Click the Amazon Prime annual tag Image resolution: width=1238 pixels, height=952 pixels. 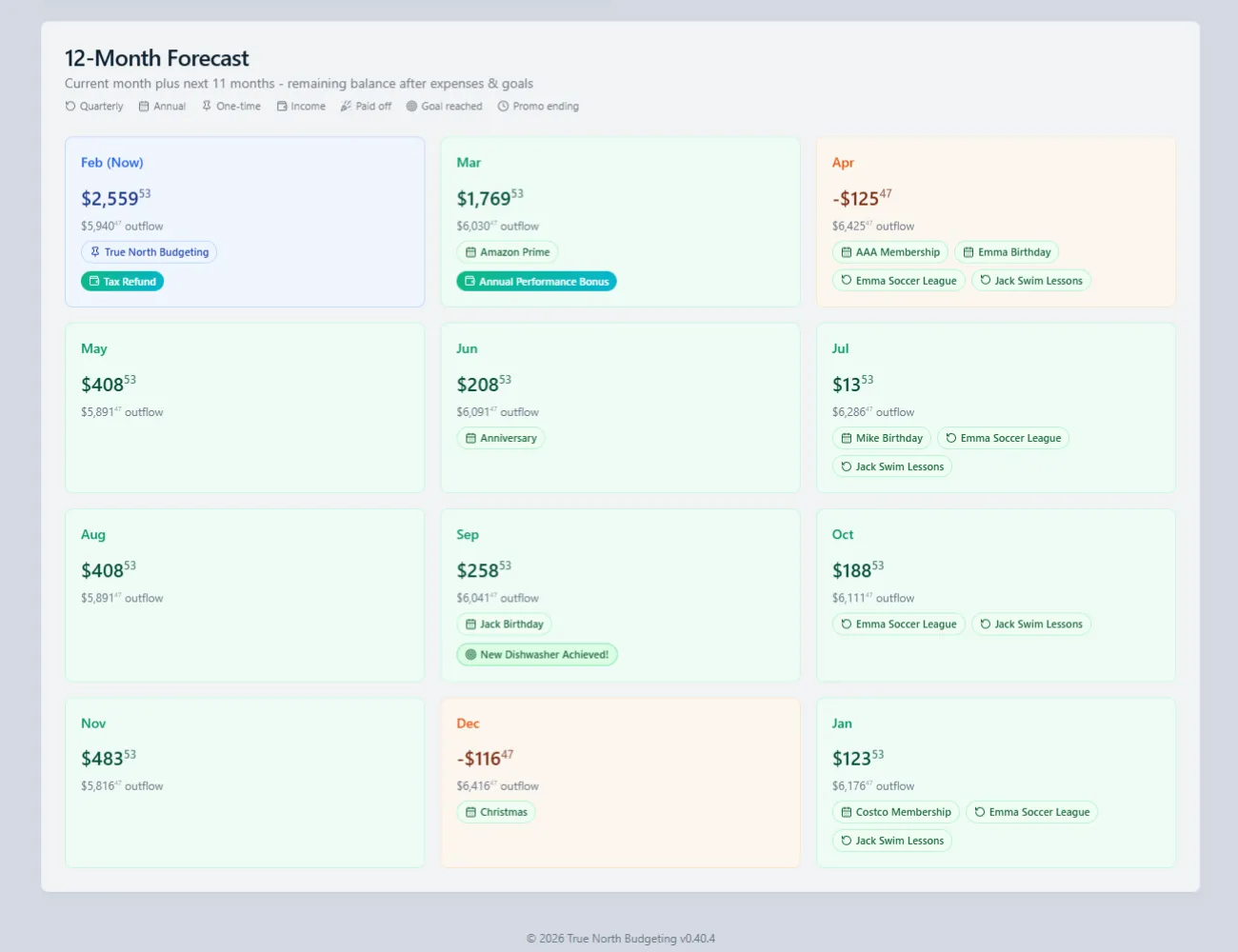click(x=508, y=252)
